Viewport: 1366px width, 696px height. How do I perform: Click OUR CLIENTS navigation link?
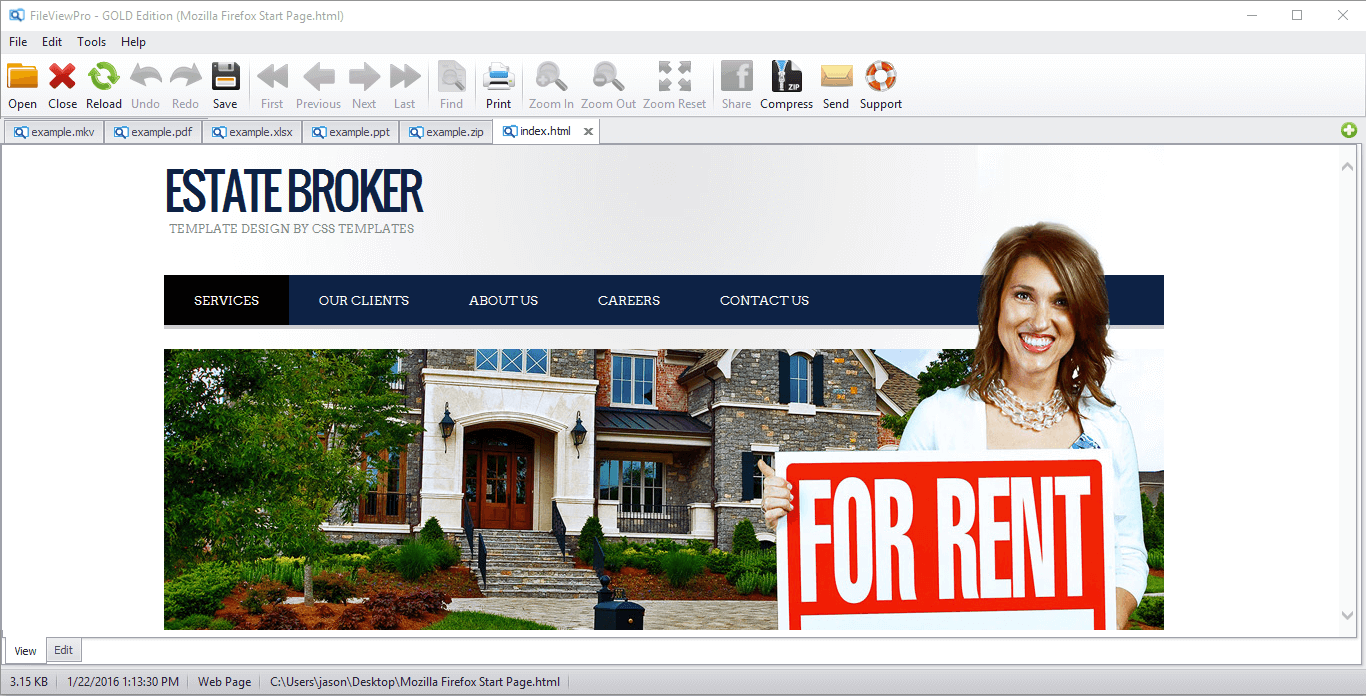point(364,300)
